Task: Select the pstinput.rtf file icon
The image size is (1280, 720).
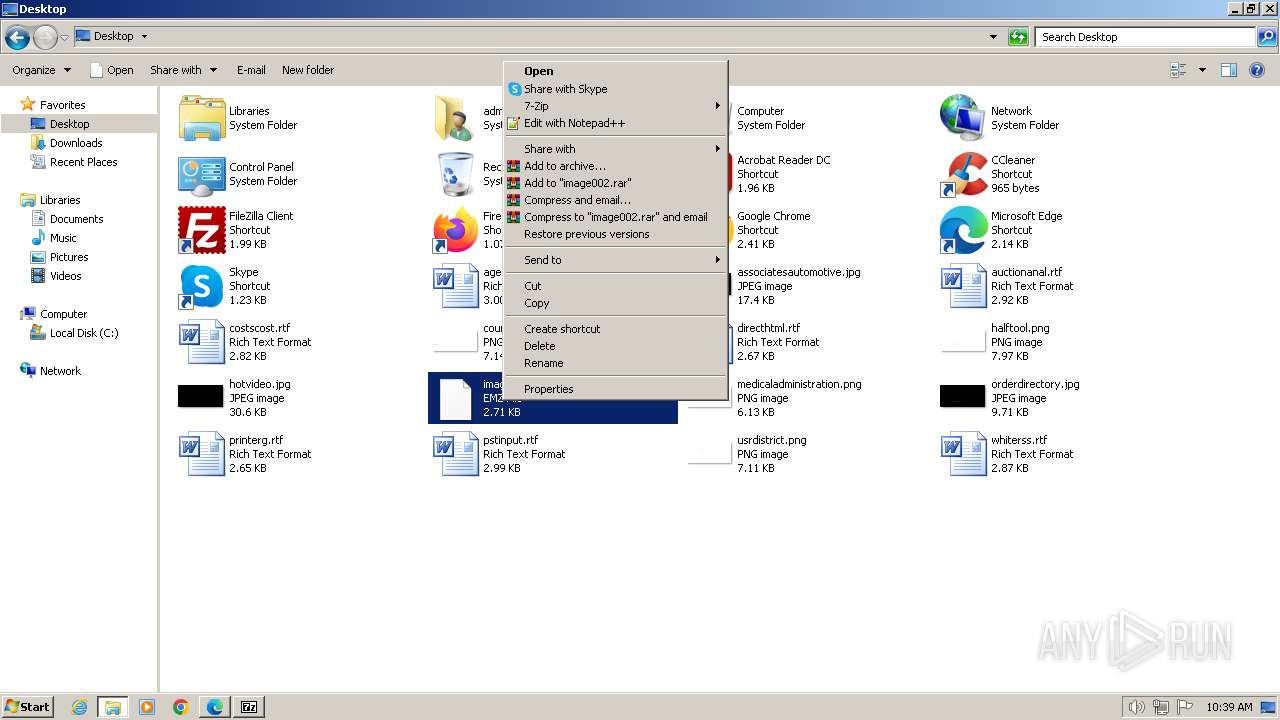Action: 456,454
